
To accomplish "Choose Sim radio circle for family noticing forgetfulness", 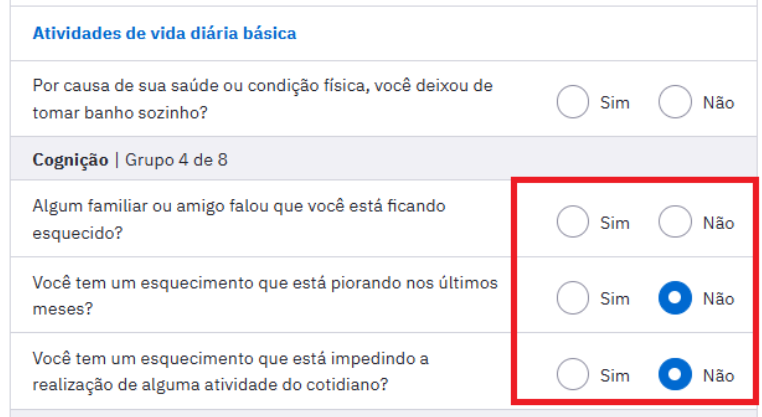I will coord(573,223).
